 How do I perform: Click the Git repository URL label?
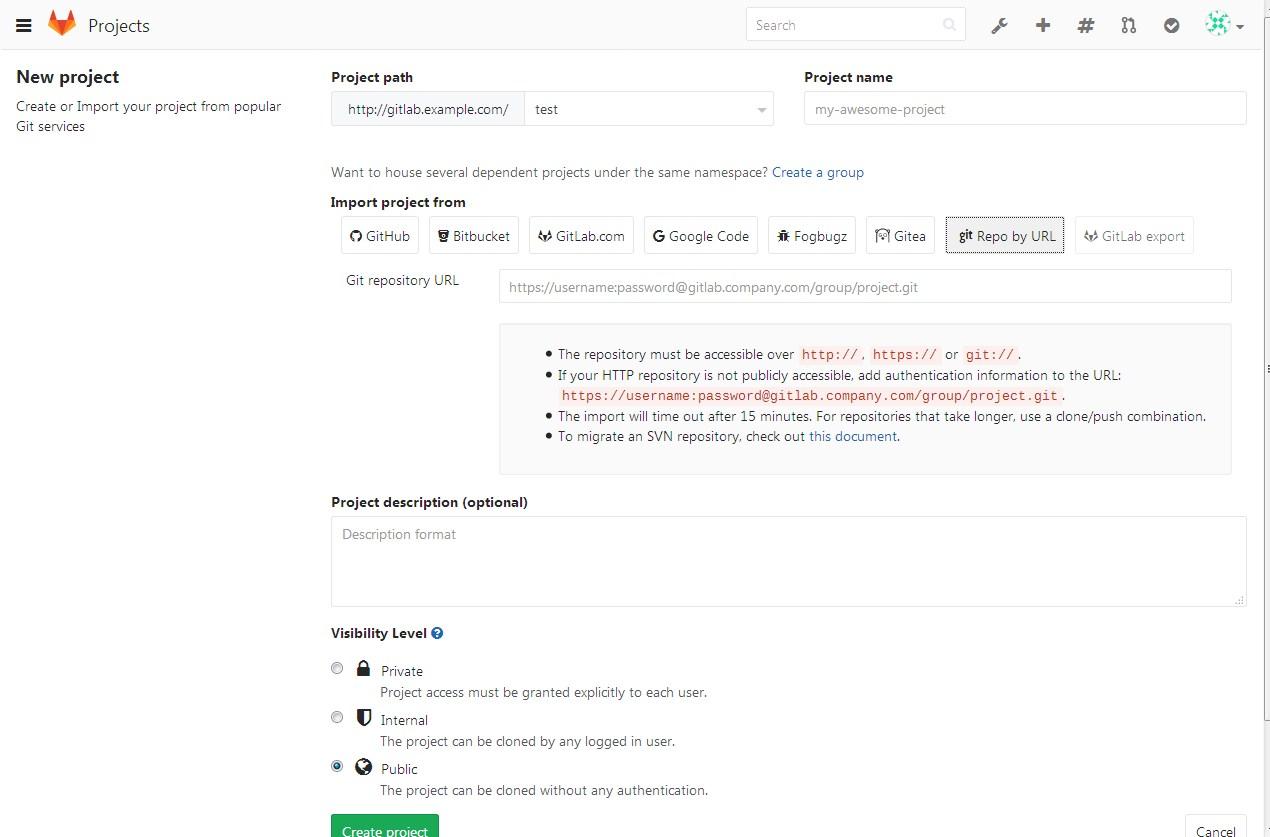pos(403,280)
